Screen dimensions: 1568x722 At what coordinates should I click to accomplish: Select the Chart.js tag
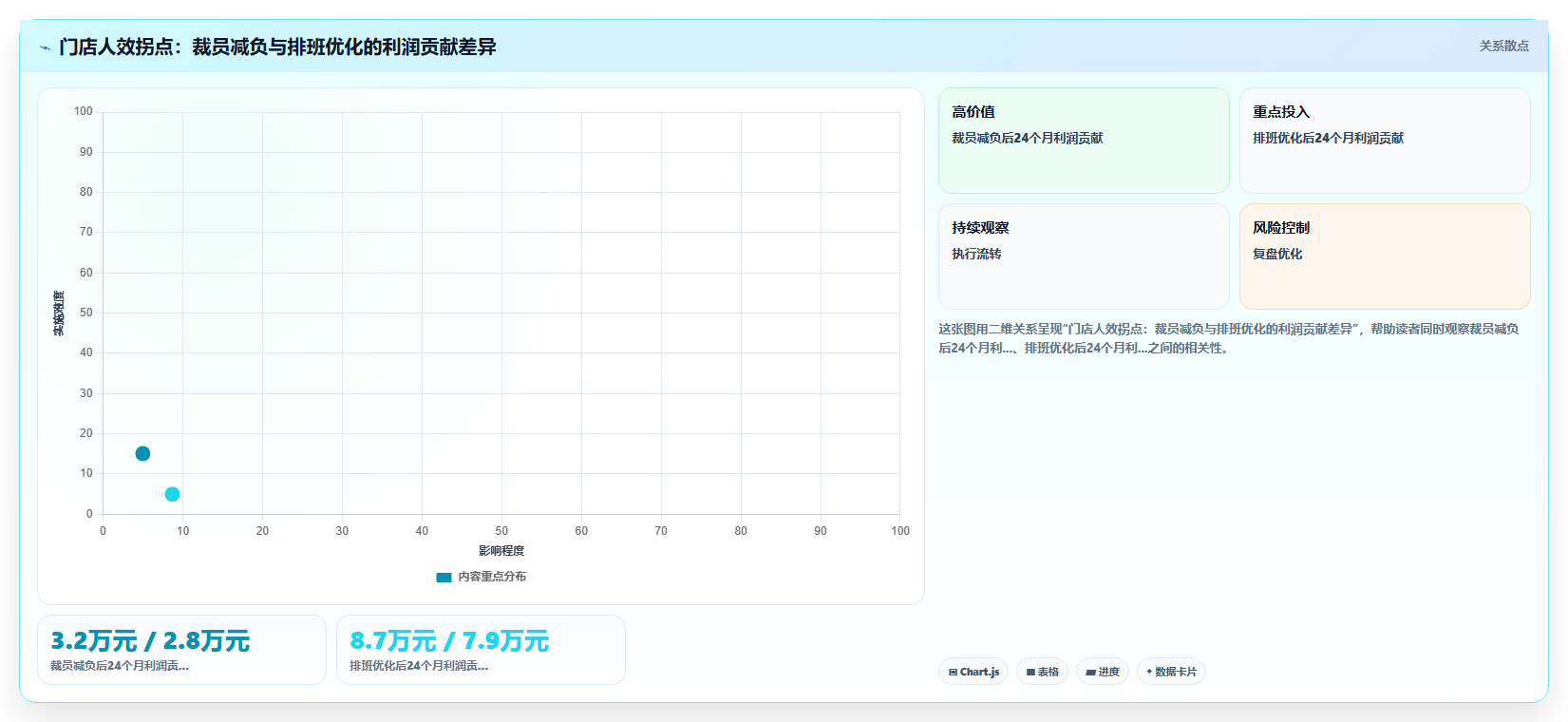click(x=973, y=672)
